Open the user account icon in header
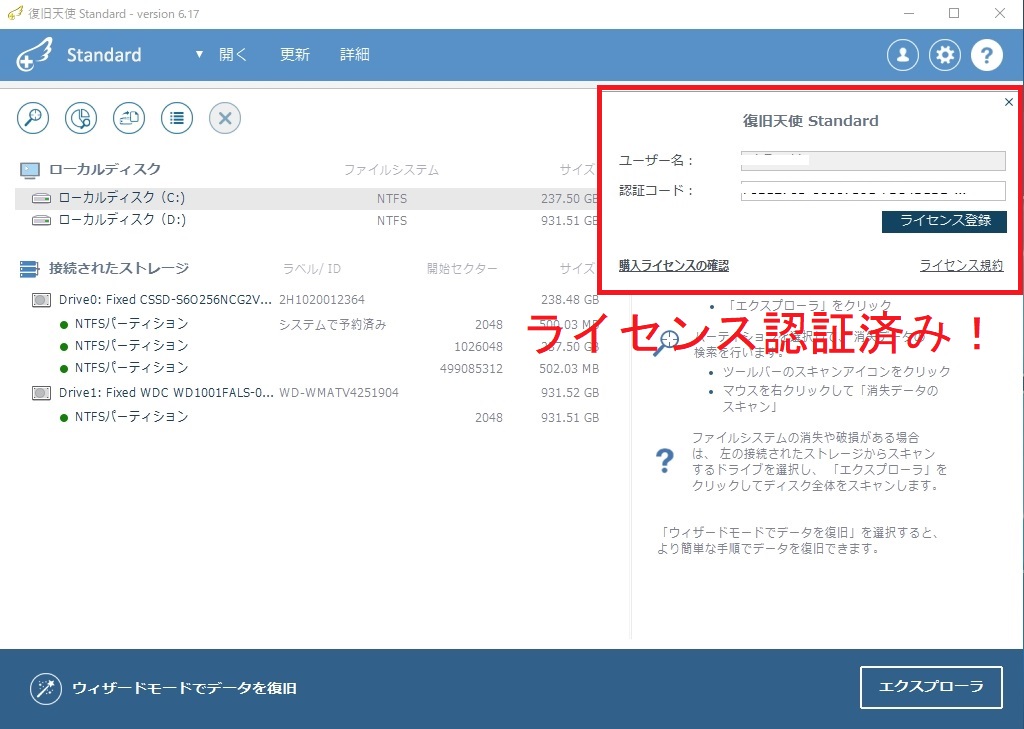Image resolution: width=1024 pixels, height=729 pixels. (x=903, y=55)
